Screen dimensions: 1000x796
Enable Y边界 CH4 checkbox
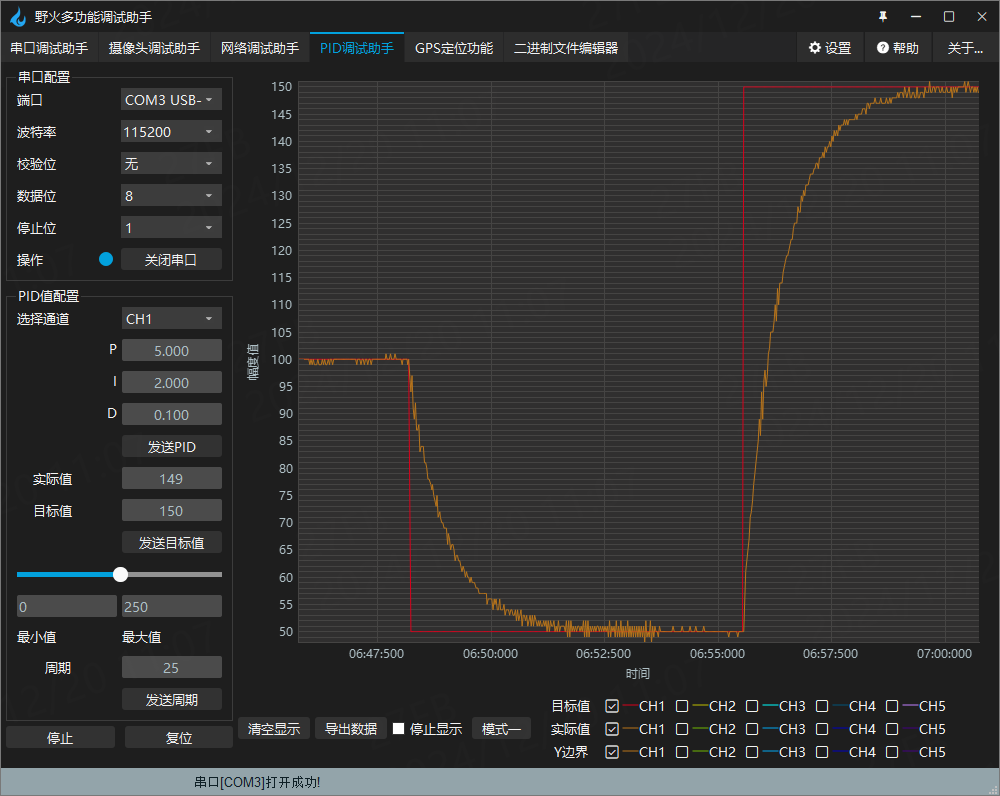(822, 752)
